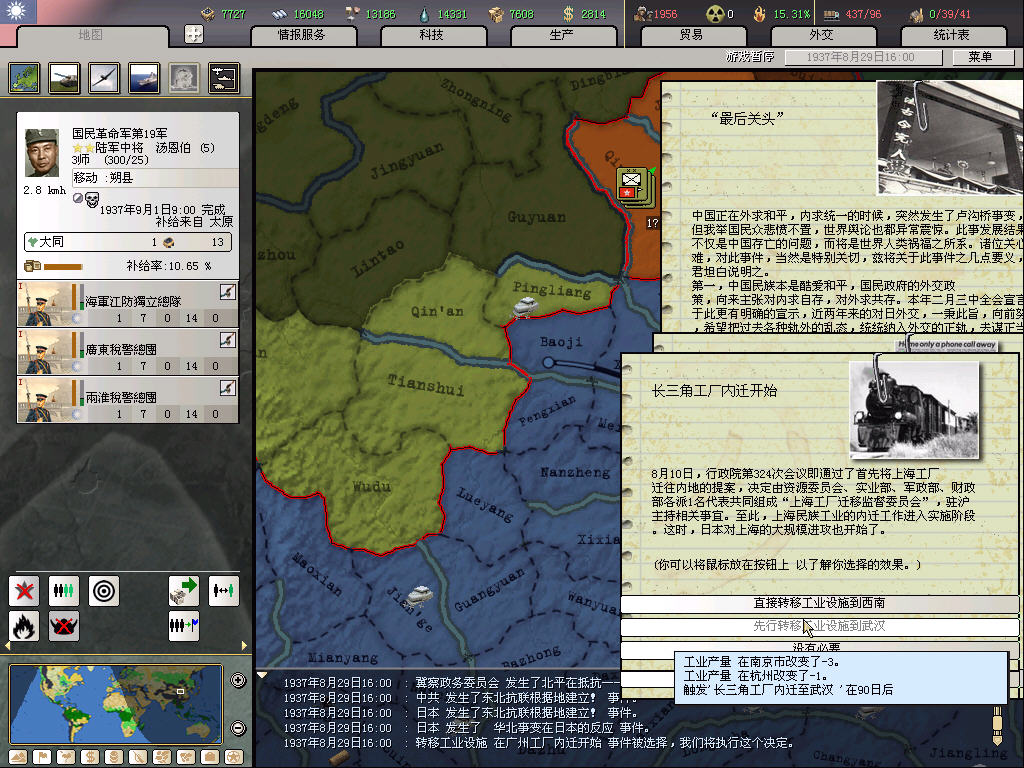Detach 海軍江防獨立總隊 with its corner icon
Screen dimensions: 1024x768
[227, 292]
